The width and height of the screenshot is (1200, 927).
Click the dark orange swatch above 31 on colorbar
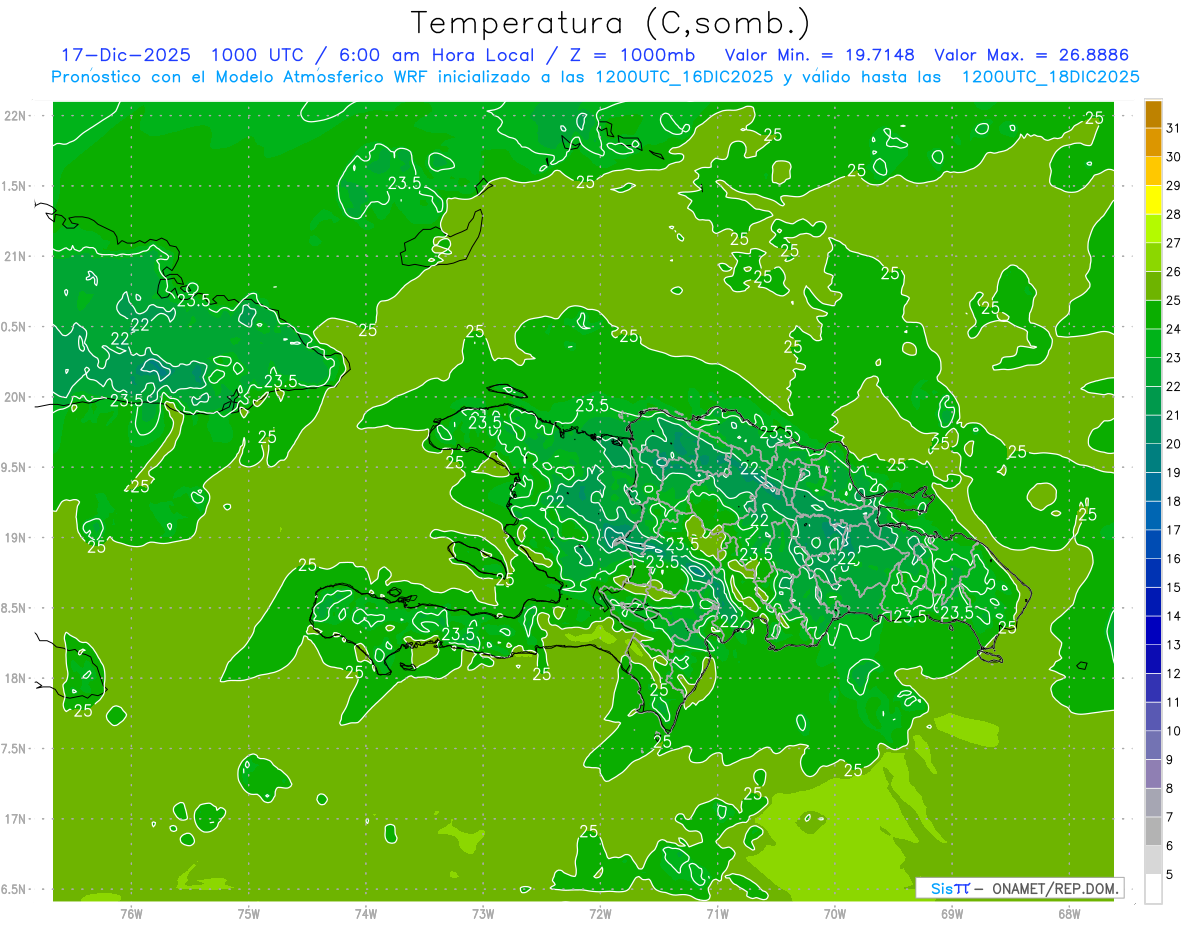(x=1153, y=114)
